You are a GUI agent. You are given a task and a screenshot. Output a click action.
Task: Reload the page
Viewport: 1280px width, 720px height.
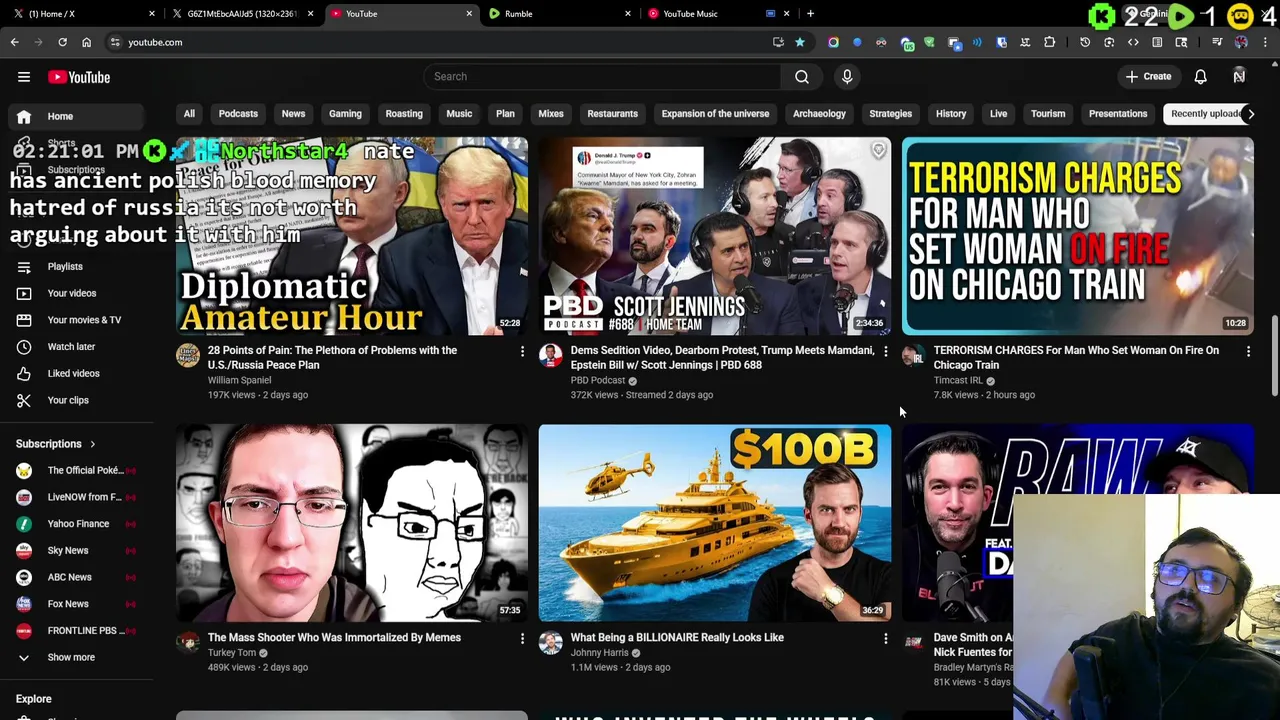[x=62, y=42]
